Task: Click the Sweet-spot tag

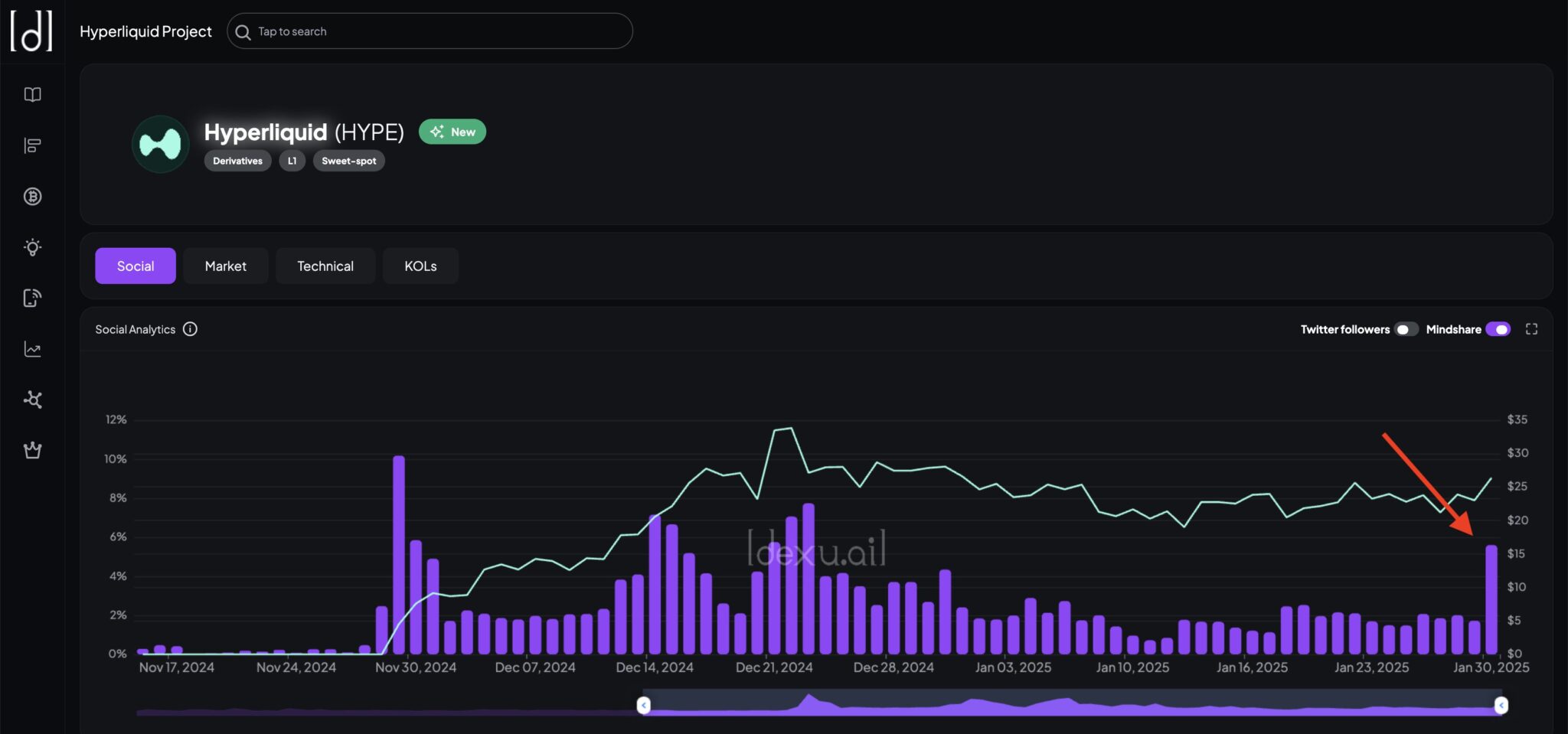Action: [x=349, y=161]
